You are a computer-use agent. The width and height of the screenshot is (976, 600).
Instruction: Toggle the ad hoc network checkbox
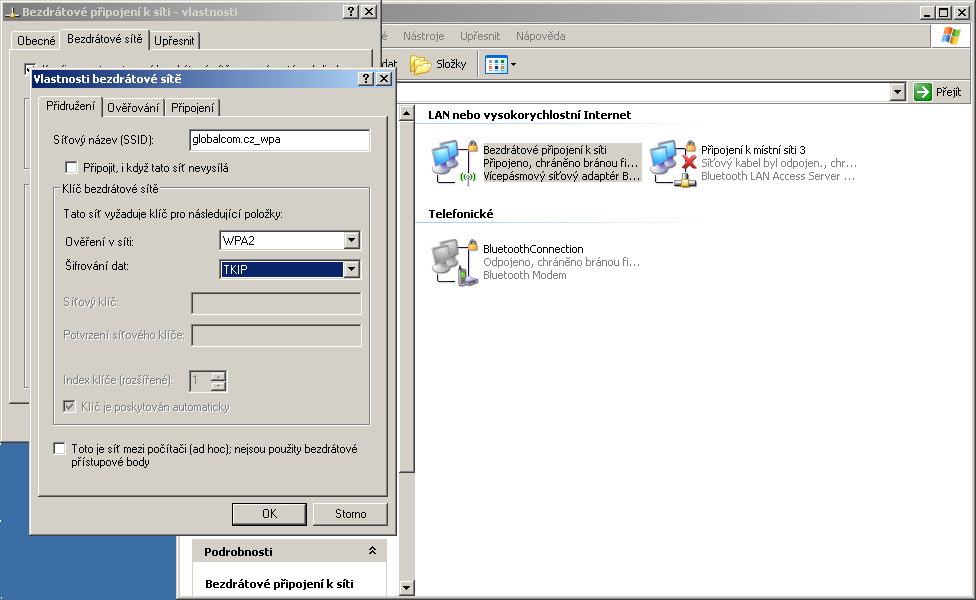(60, 450)
